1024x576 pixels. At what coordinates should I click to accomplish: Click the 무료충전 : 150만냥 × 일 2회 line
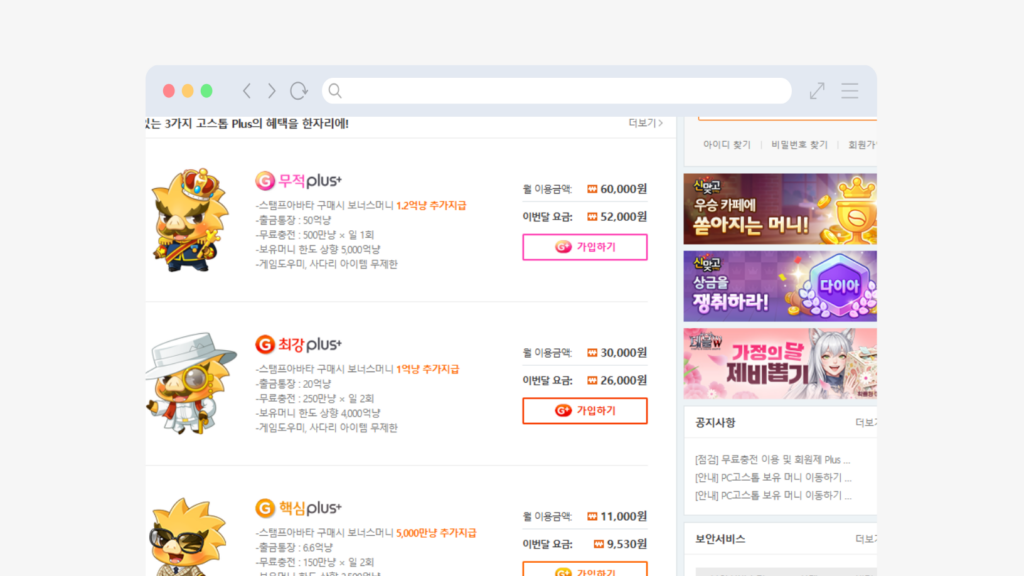(315, 562)
